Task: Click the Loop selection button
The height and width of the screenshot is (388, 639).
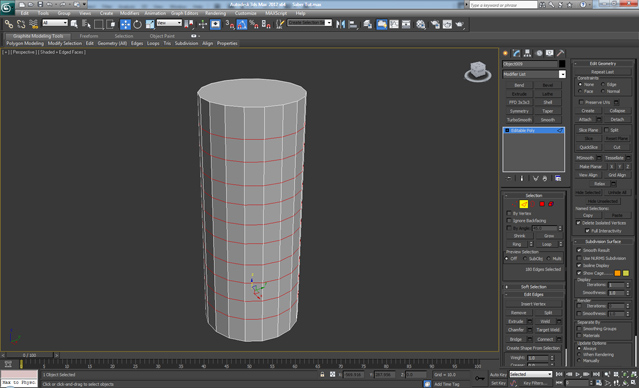Action: point(546,244)
